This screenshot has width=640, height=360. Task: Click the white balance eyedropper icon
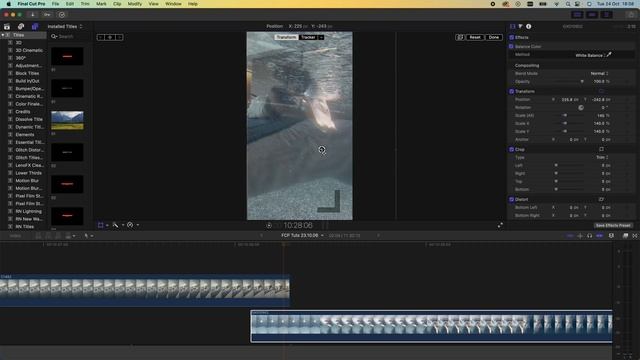click(x=609, y=54)
